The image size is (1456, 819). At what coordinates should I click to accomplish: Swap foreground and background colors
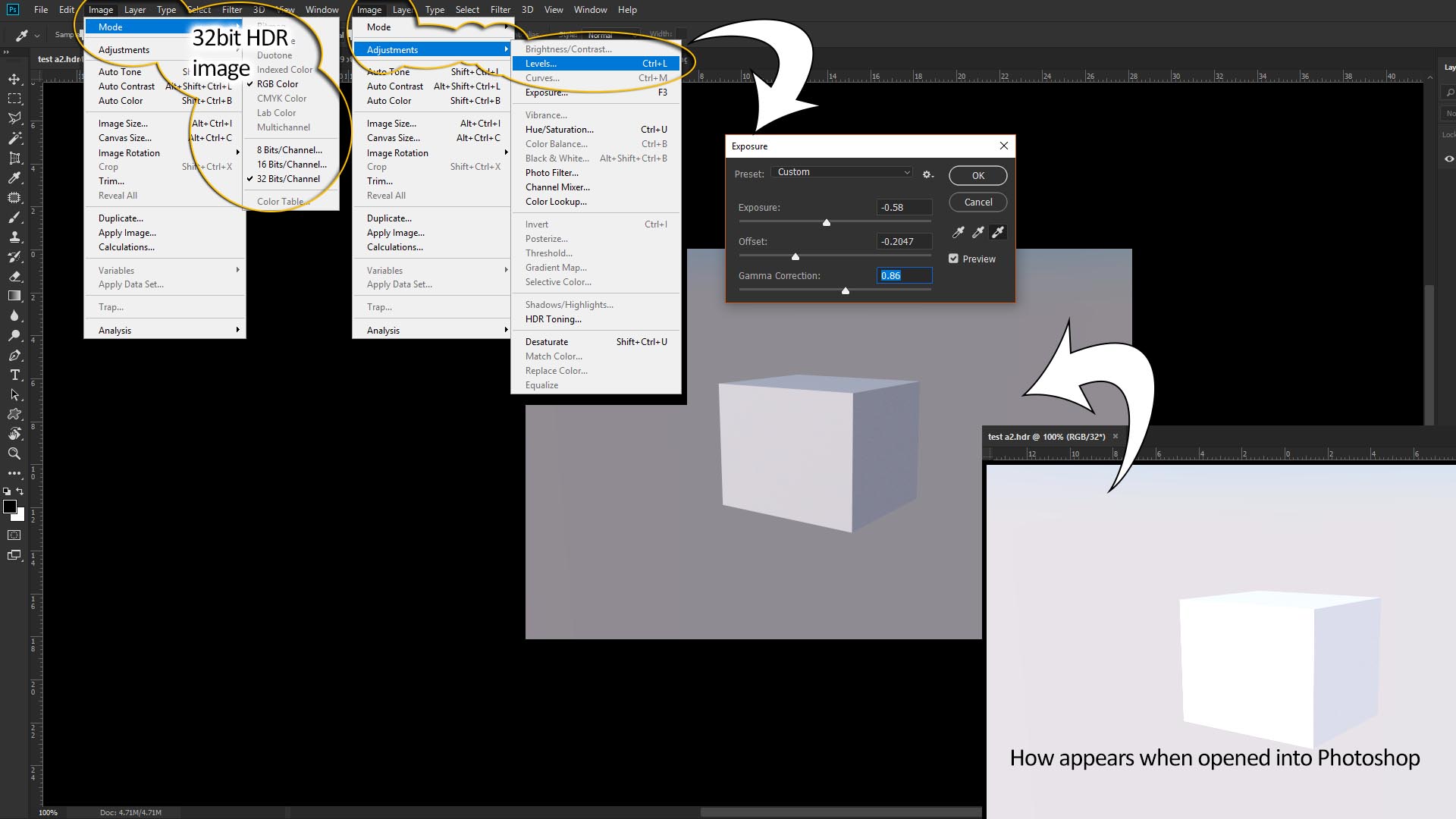[x=20, y=491]
